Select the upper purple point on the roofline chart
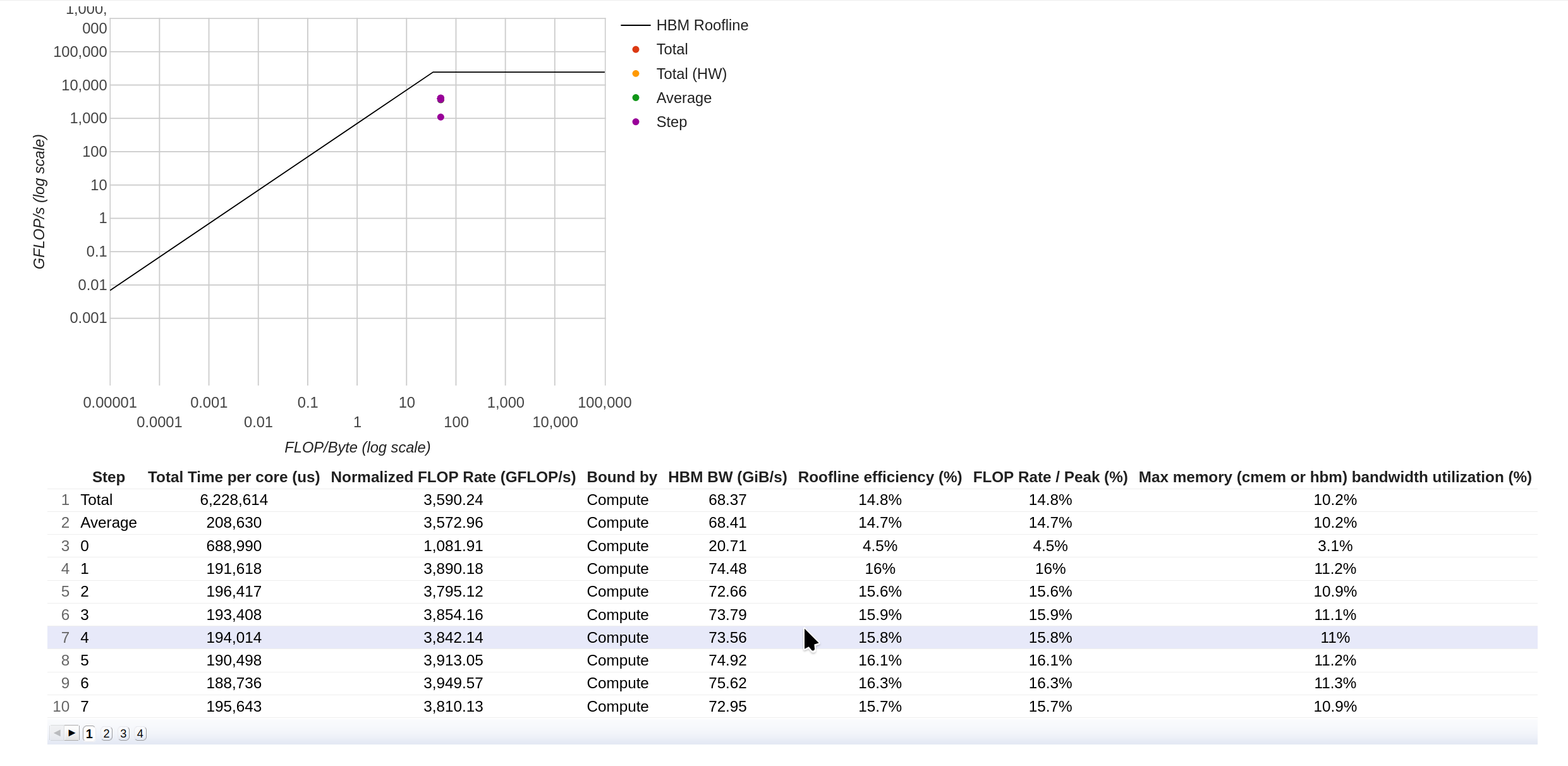This screenshot has height=766, width=1568. pos(440,99)
